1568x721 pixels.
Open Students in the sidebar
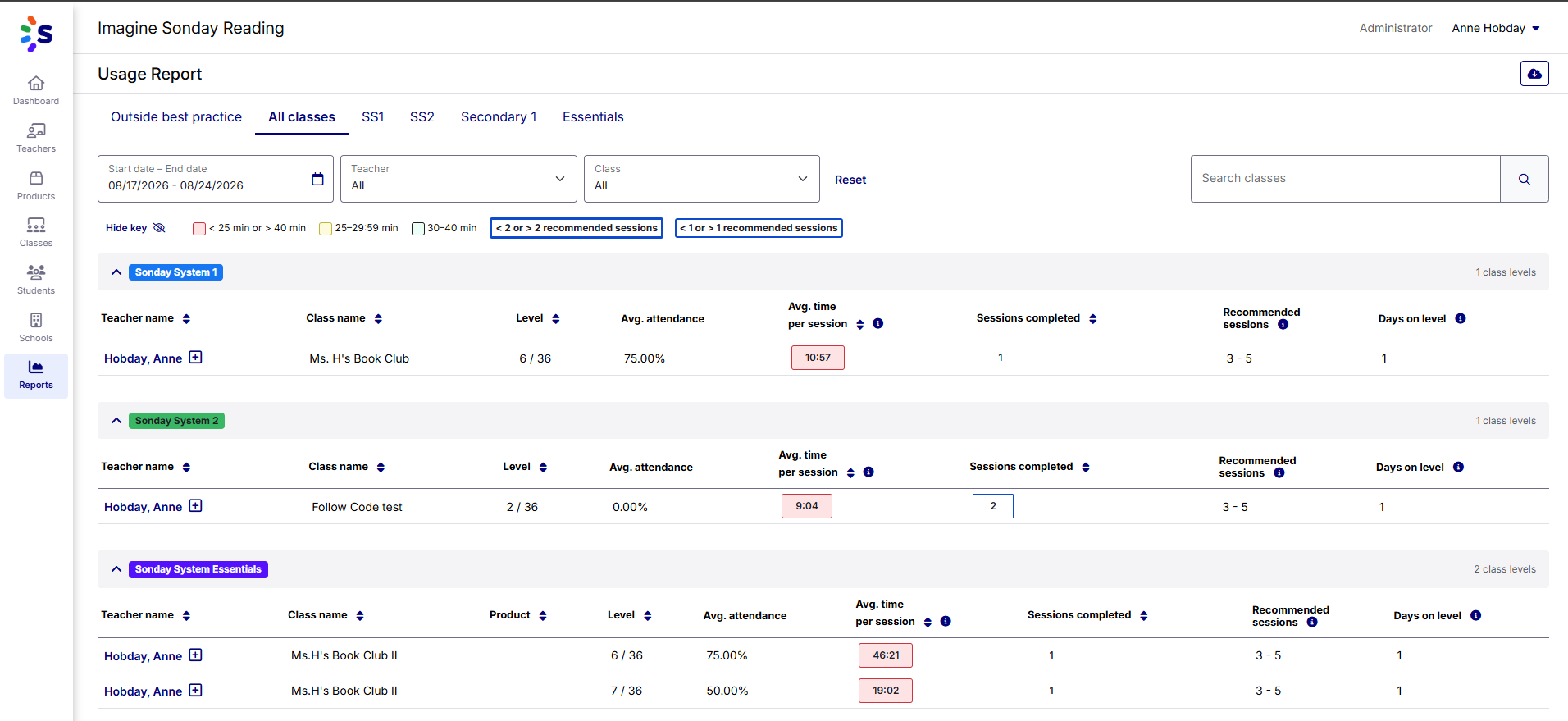tap(36, 280)
